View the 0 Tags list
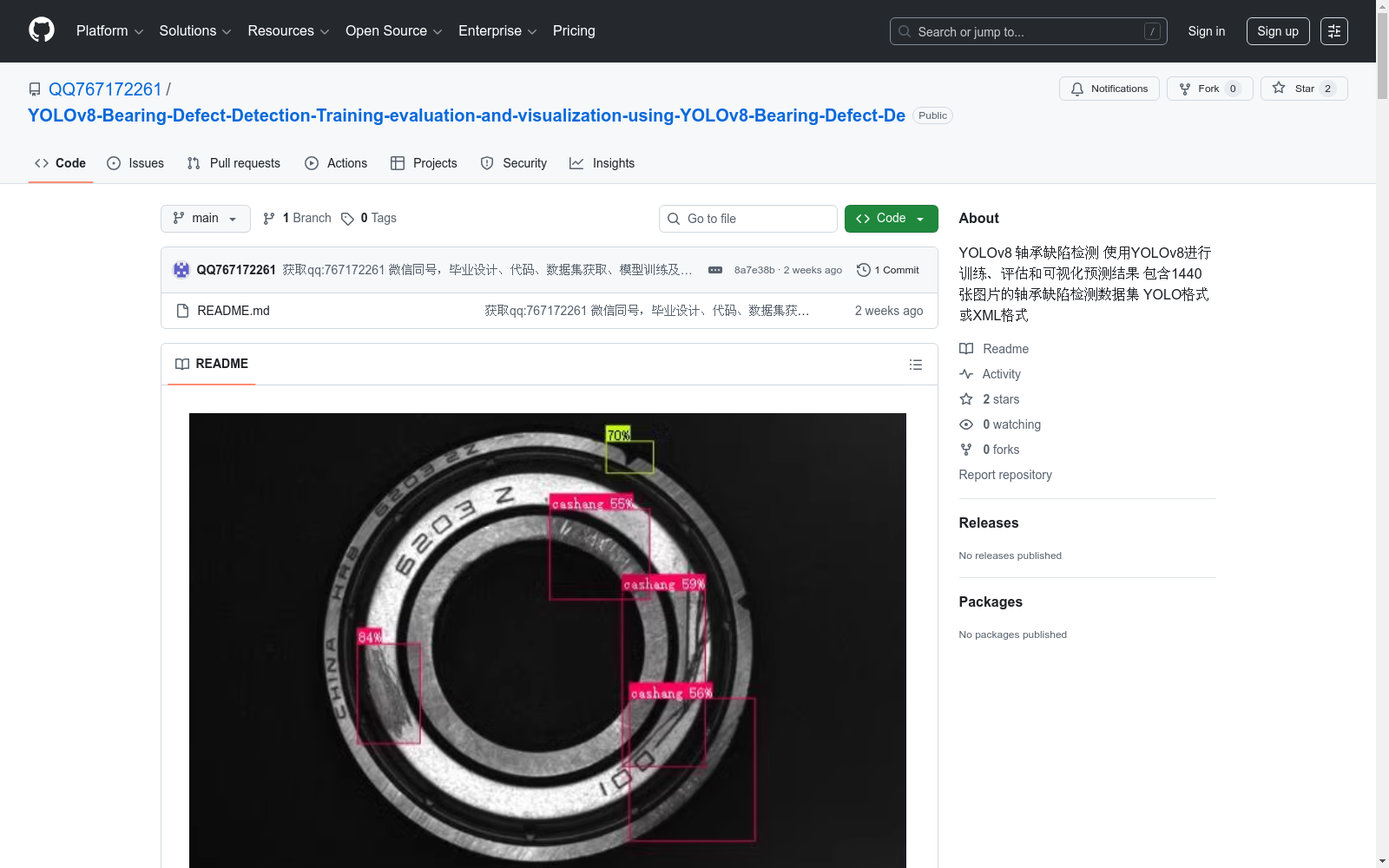Viewport: 1389px width, 868px height. (x=369, y=219)
